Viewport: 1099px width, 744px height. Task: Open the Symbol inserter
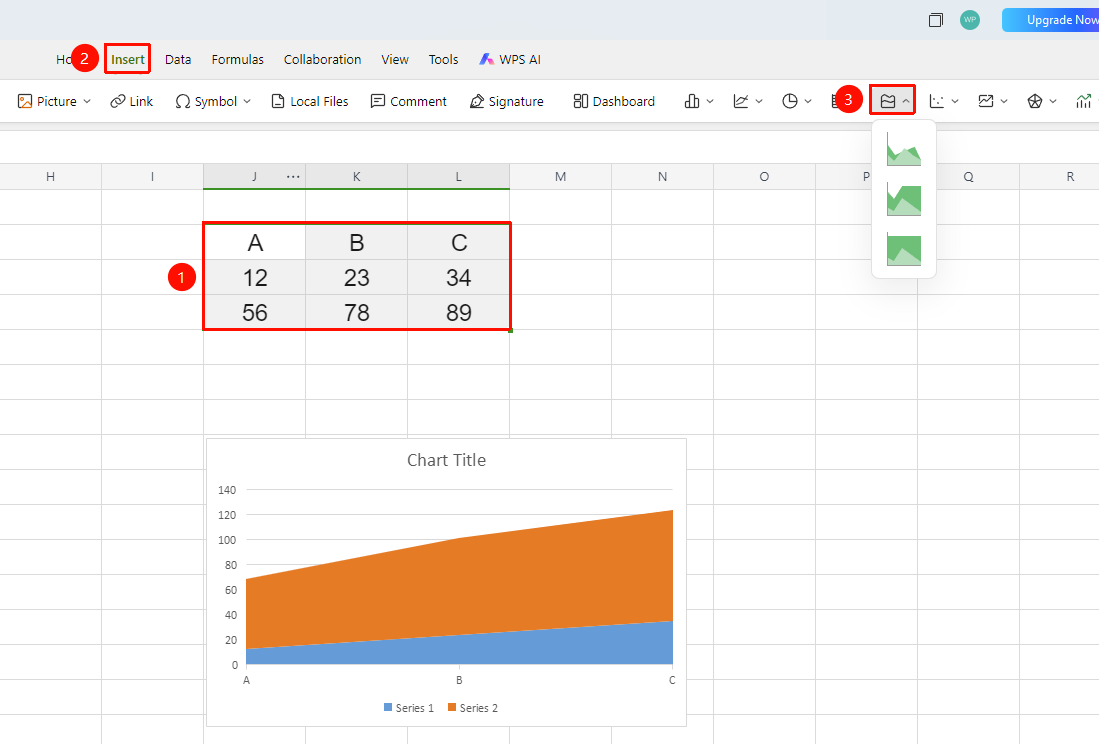(x=213, y=102)
